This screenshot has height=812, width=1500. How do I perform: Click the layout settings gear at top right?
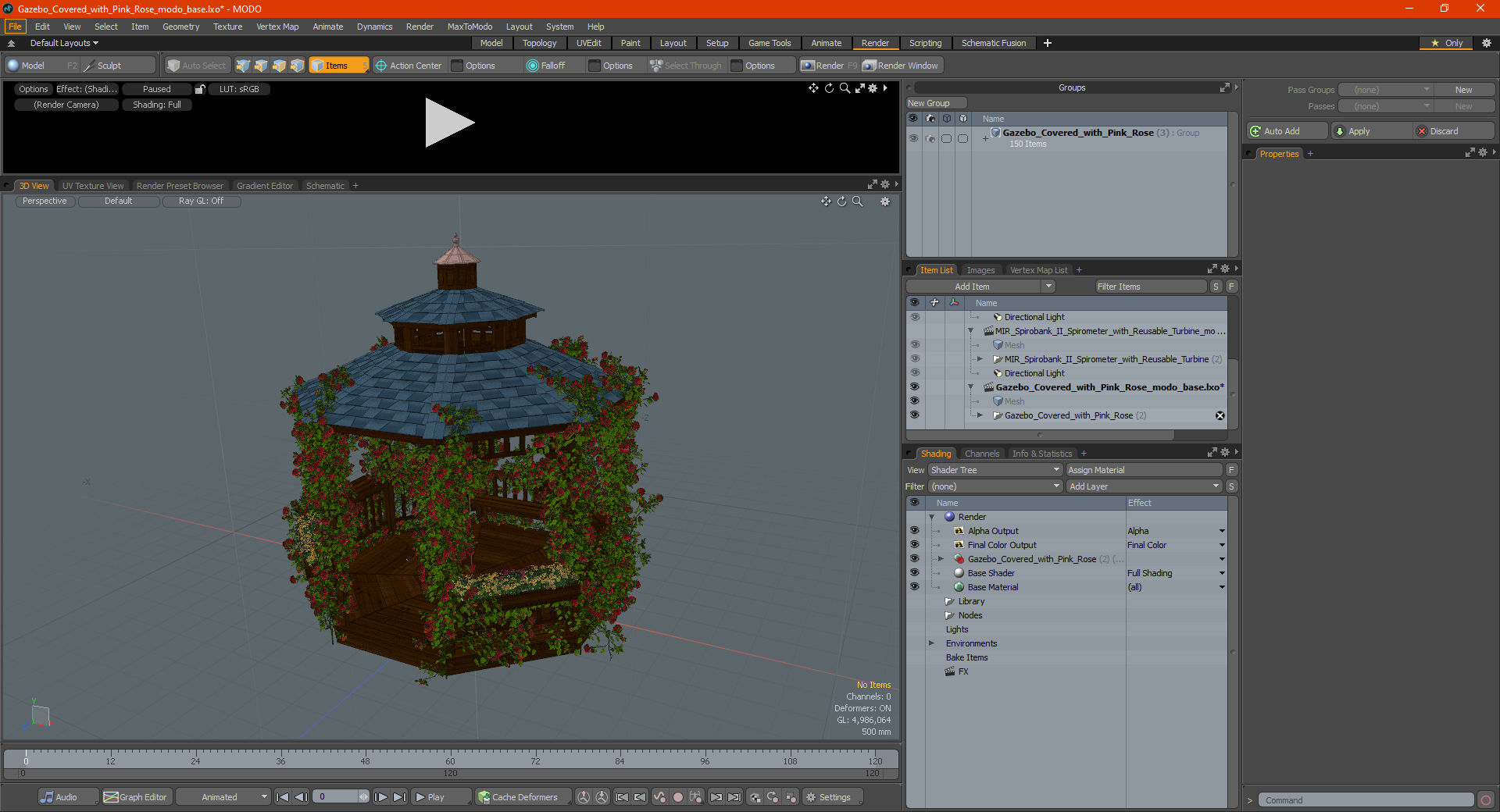point(1487,43)
